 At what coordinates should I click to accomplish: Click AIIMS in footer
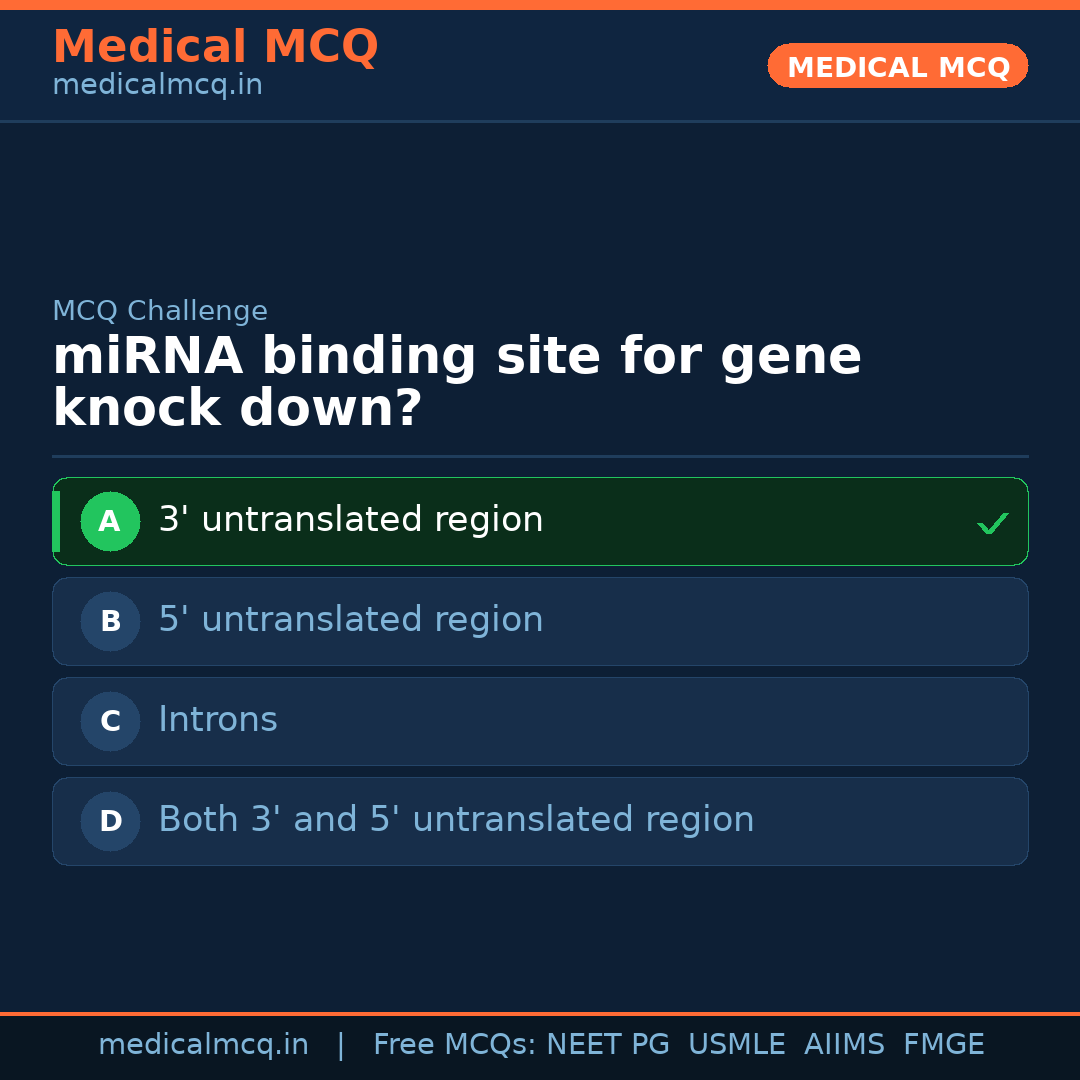(x=844, y=1045)
